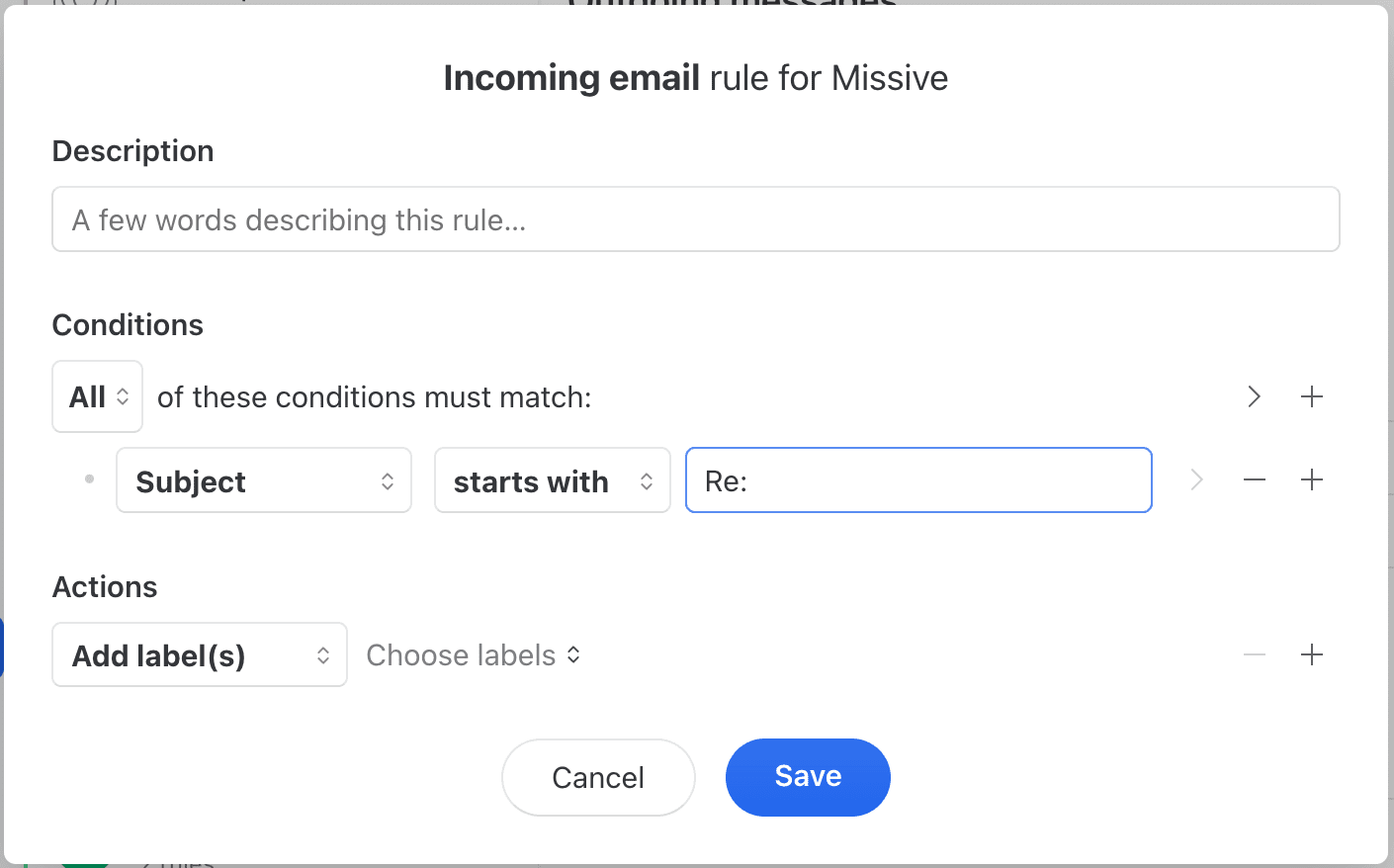Add condition after the Subject row
Screen dimensions: 1394x868
(1312, 480)
